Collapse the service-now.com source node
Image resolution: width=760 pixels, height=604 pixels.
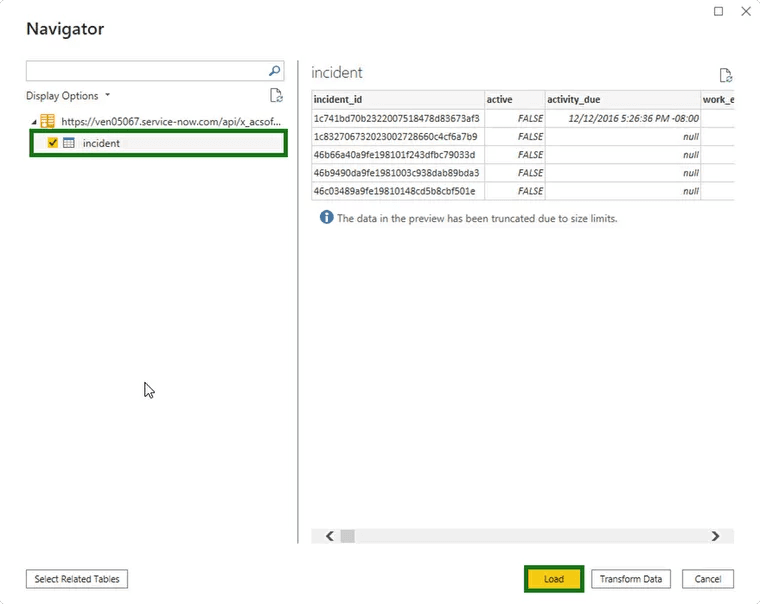[33, 122]
